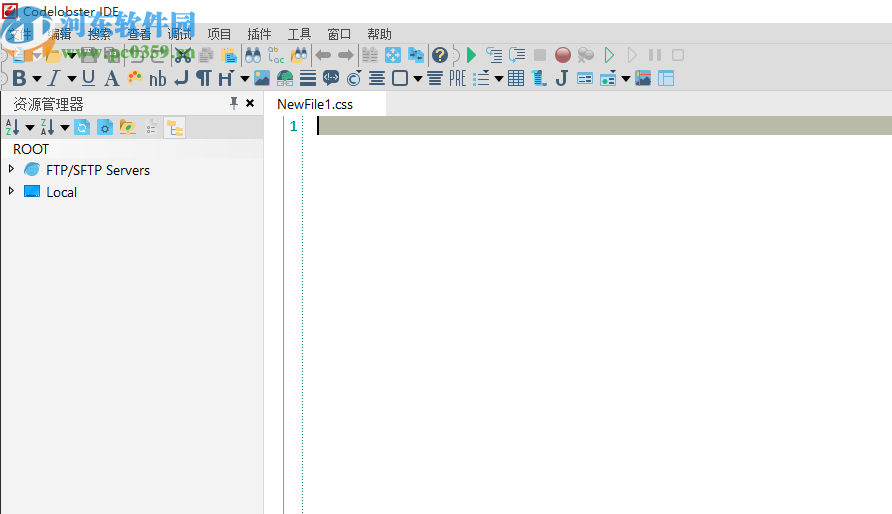Click the image map icon

pyautogui.click(x=643, y=78)
